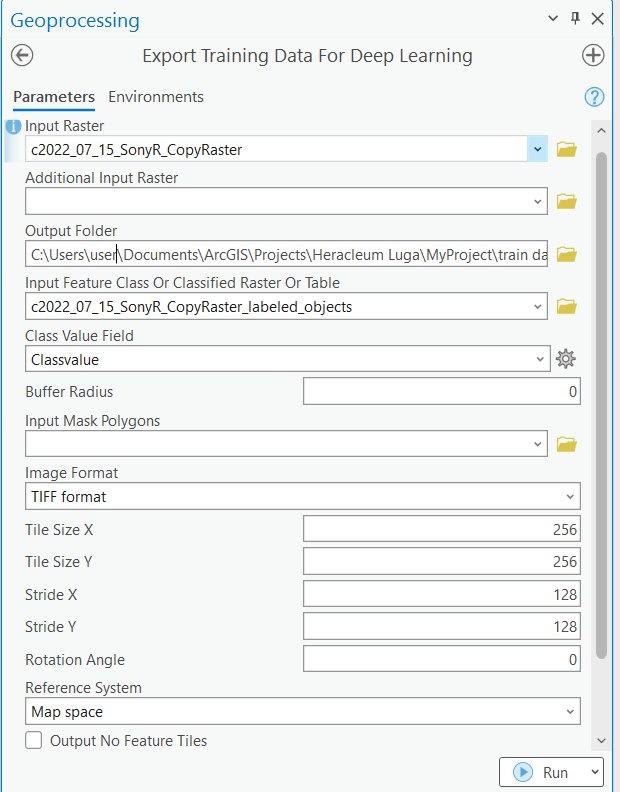Toggle auto-hide pin for Geoprocessing pane
This screenshot has width=620, height=792.
coord(575,19)
